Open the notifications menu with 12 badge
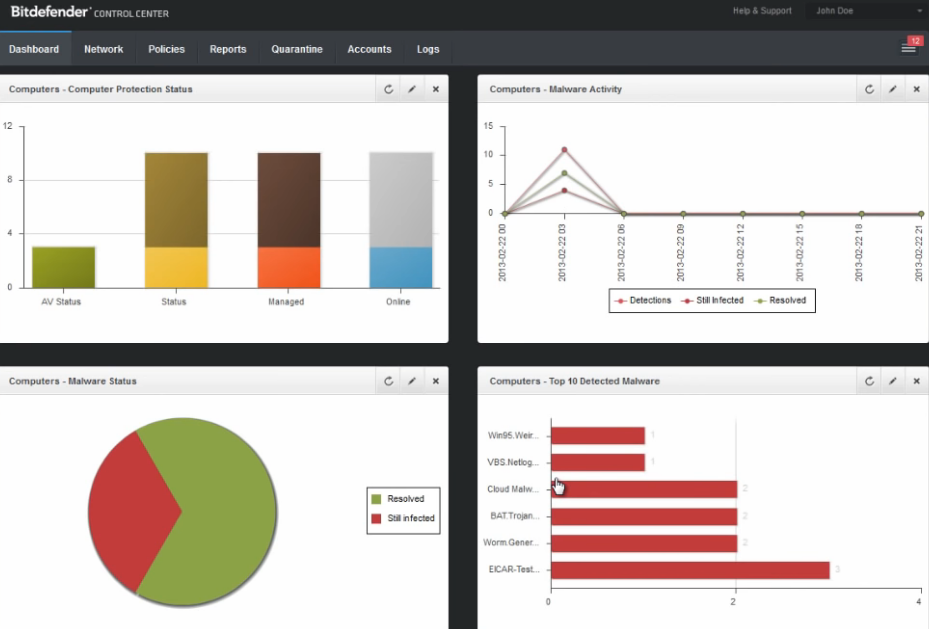 (x=909, y=48)
